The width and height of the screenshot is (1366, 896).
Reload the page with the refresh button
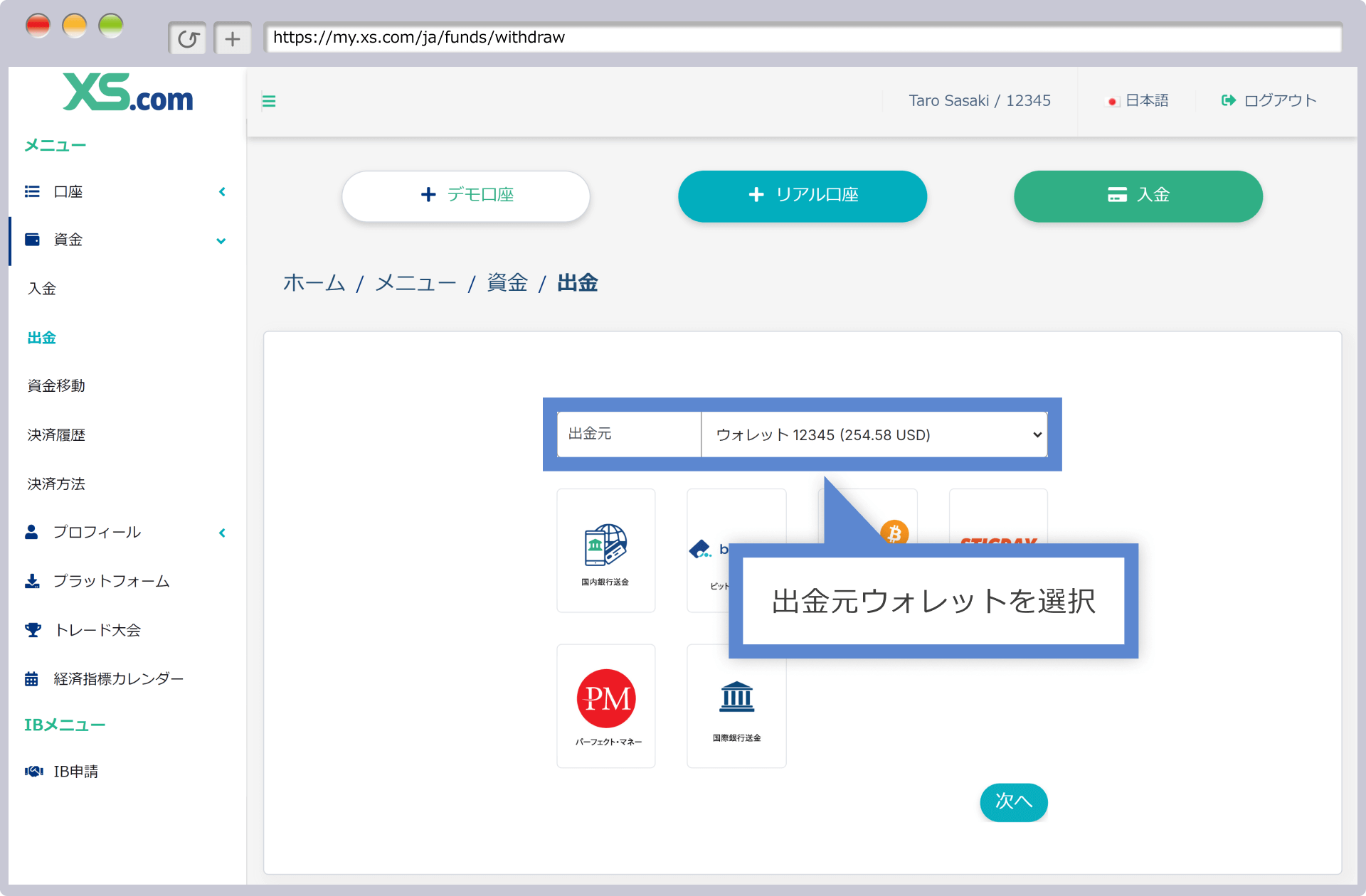point(188,38)
